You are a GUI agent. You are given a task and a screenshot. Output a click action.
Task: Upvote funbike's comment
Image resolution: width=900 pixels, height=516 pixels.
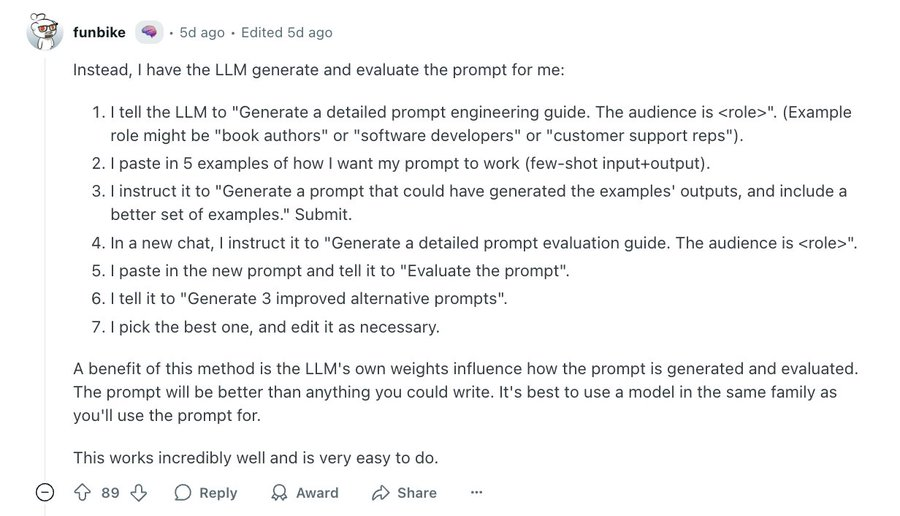83,492
